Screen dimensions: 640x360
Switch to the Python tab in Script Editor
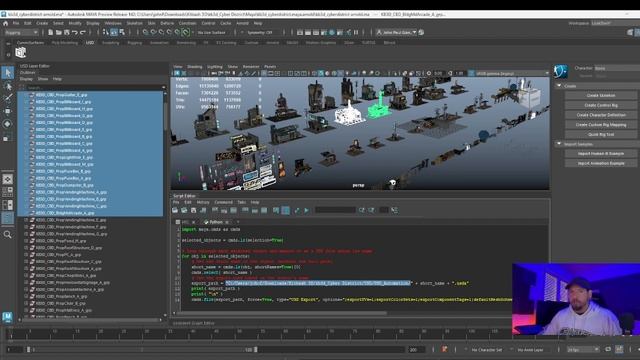(216, 222)
